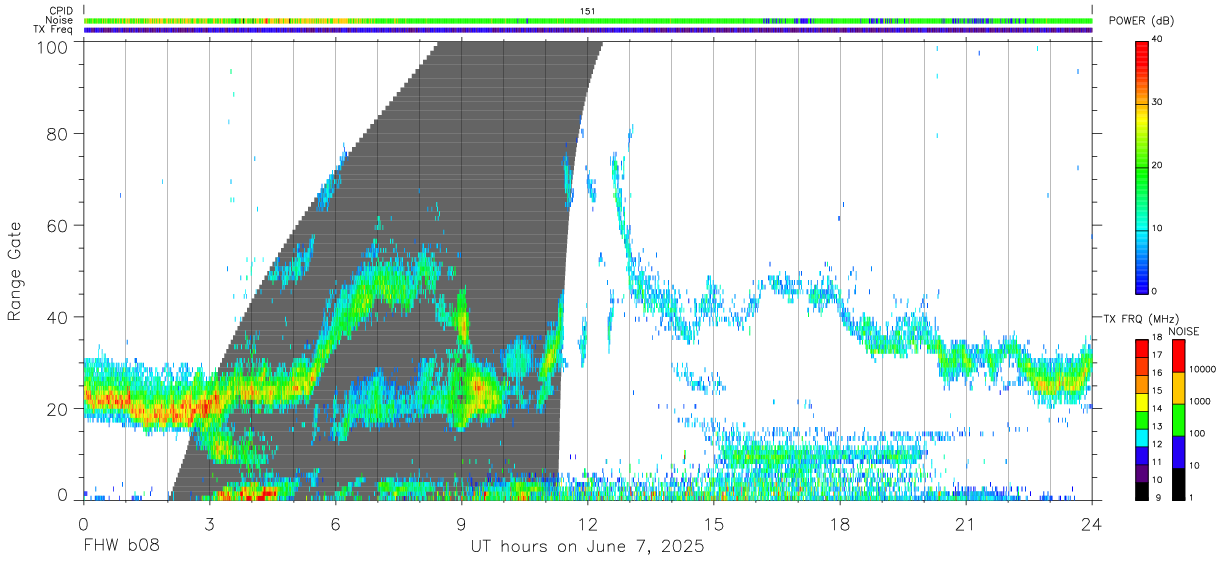Click the 30 label on power scale

1159,102
